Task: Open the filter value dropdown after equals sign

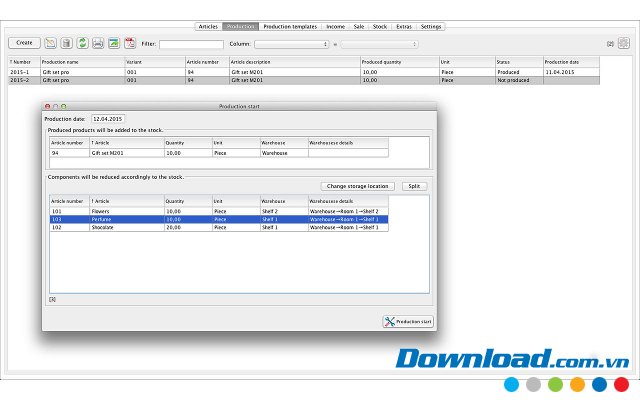Action: 379,44
